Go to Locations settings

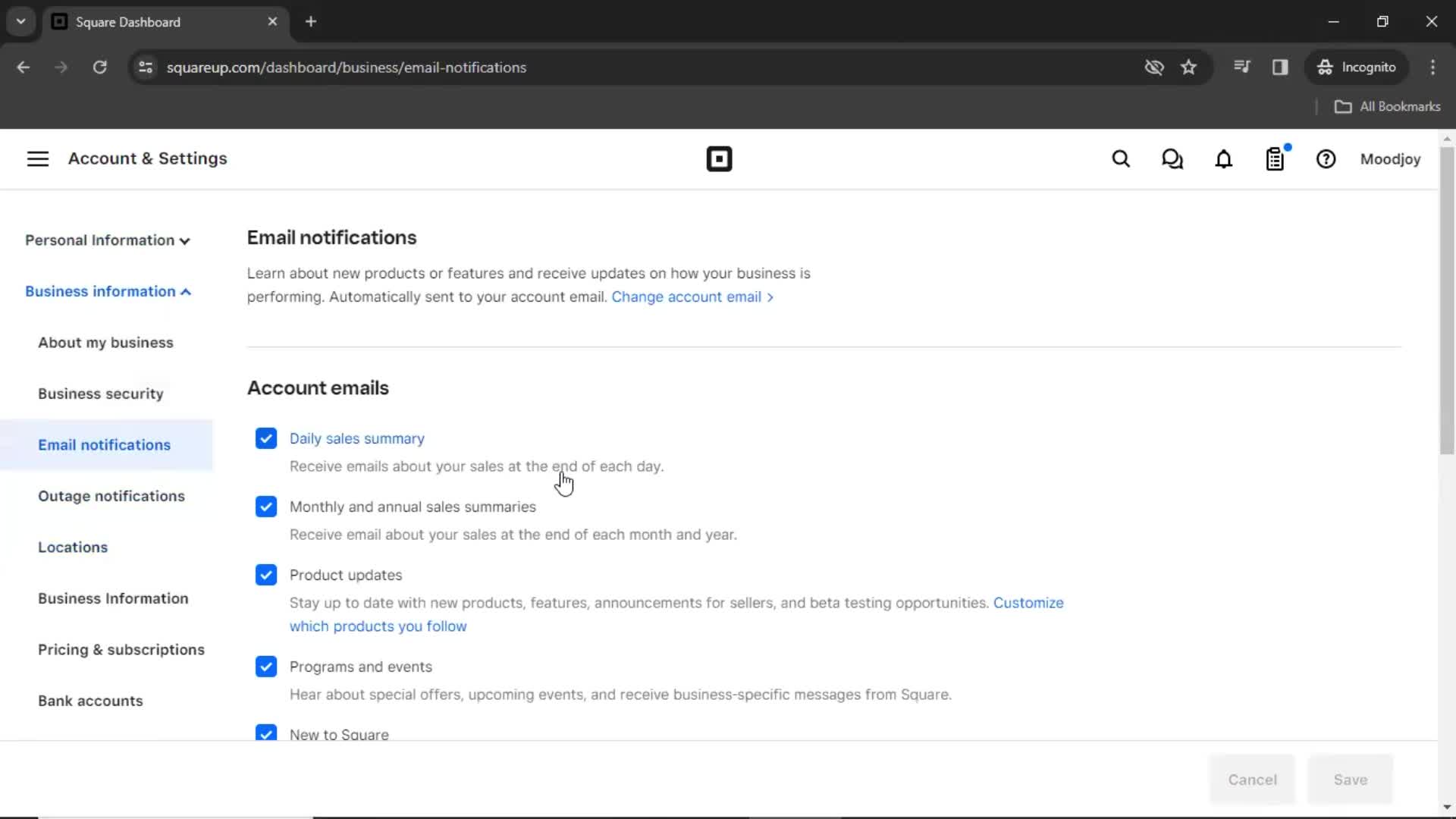click(73, 548)
